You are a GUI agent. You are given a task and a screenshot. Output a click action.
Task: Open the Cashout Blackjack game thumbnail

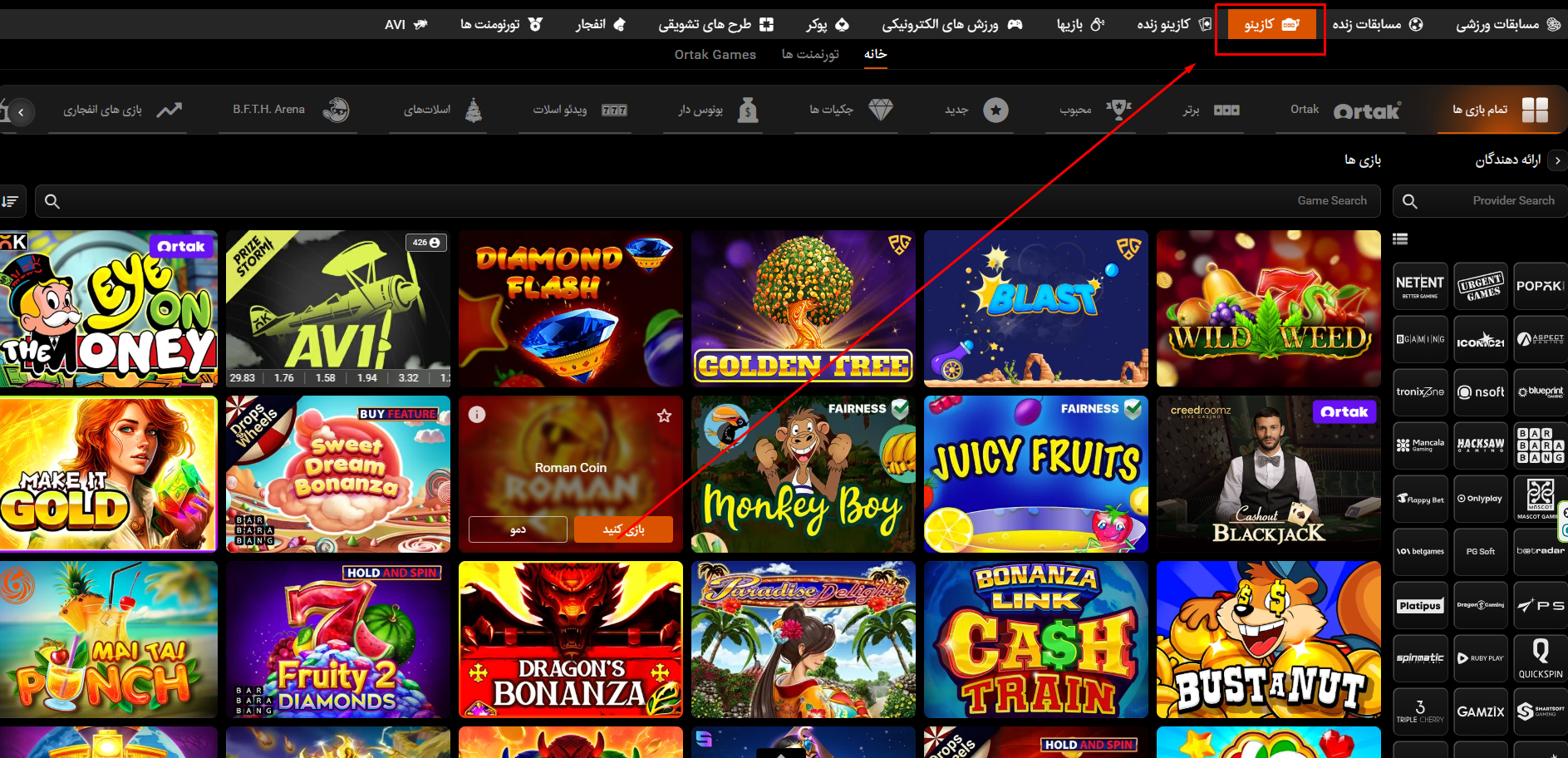click(1268, 474)
